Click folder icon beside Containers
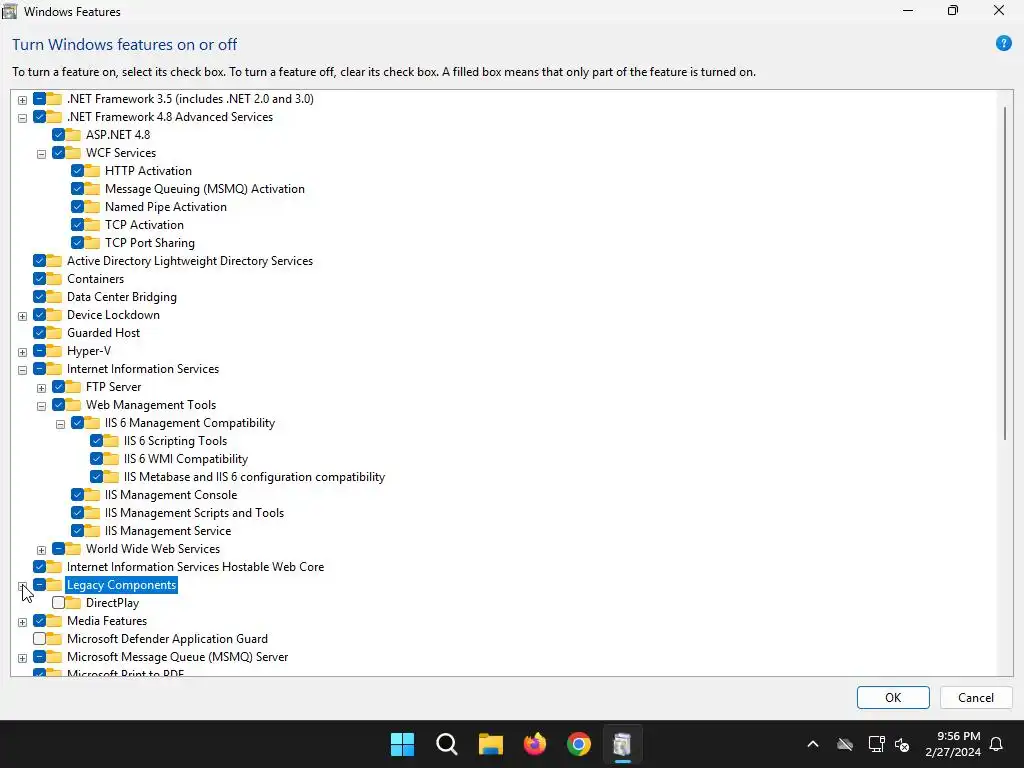The height and width of the screenshot is (768, 1024). 54,279
